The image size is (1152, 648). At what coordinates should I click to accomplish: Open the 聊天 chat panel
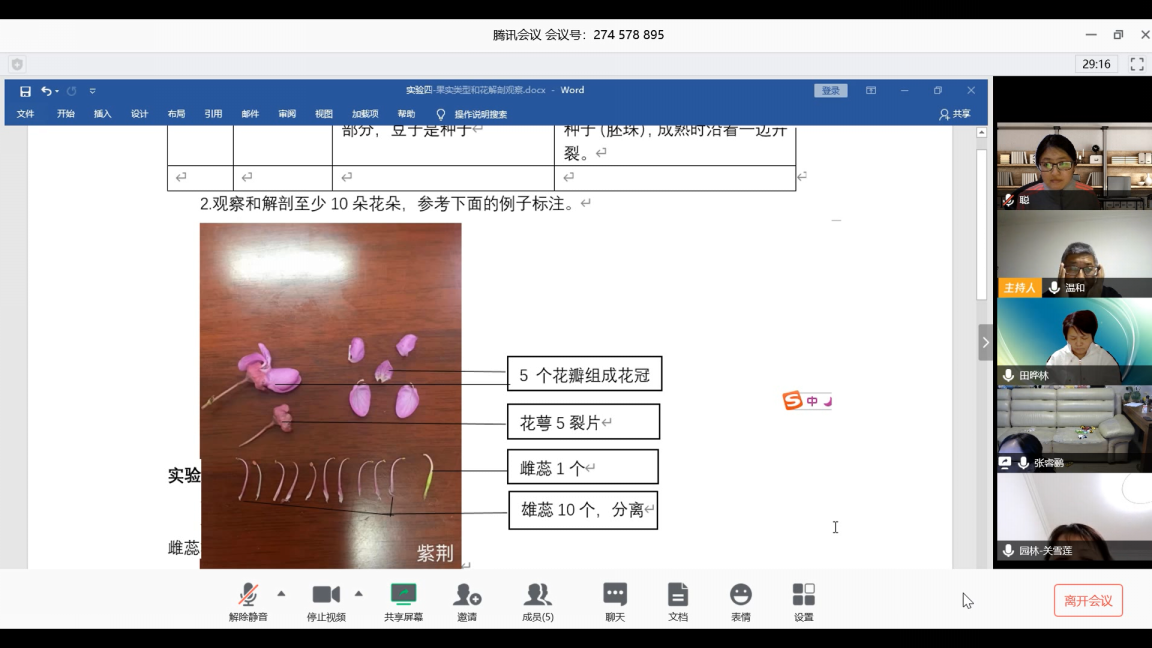[615, 602]
